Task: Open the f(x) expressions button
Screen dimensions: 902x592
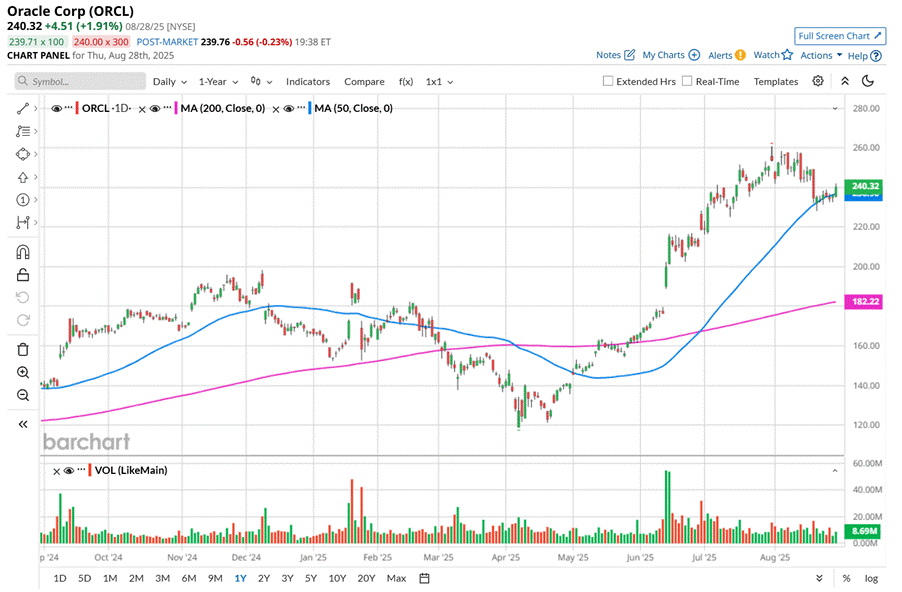Action: [x=406, y=82]
